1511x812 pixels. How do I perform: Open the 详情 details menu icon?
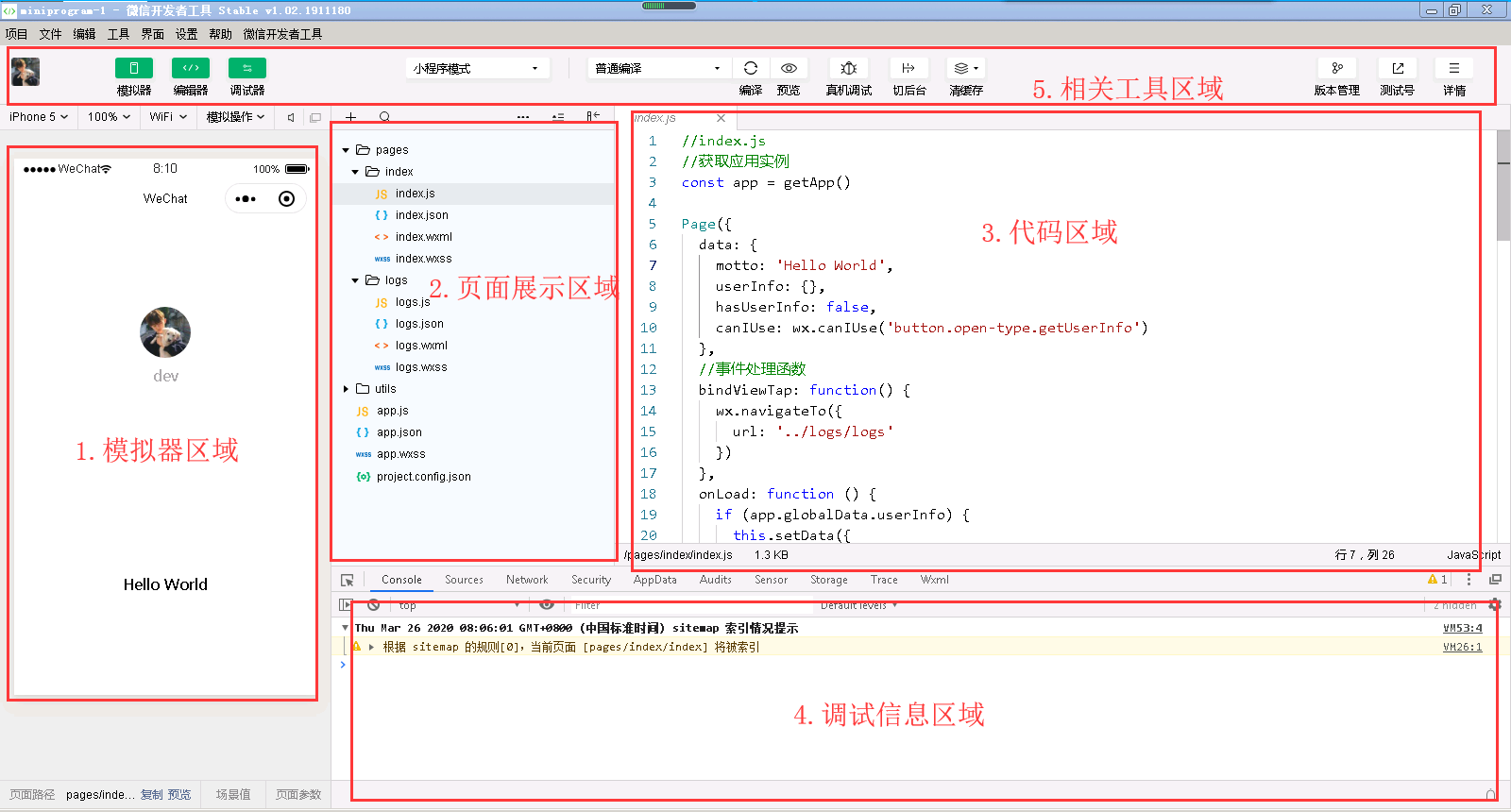1454,68
